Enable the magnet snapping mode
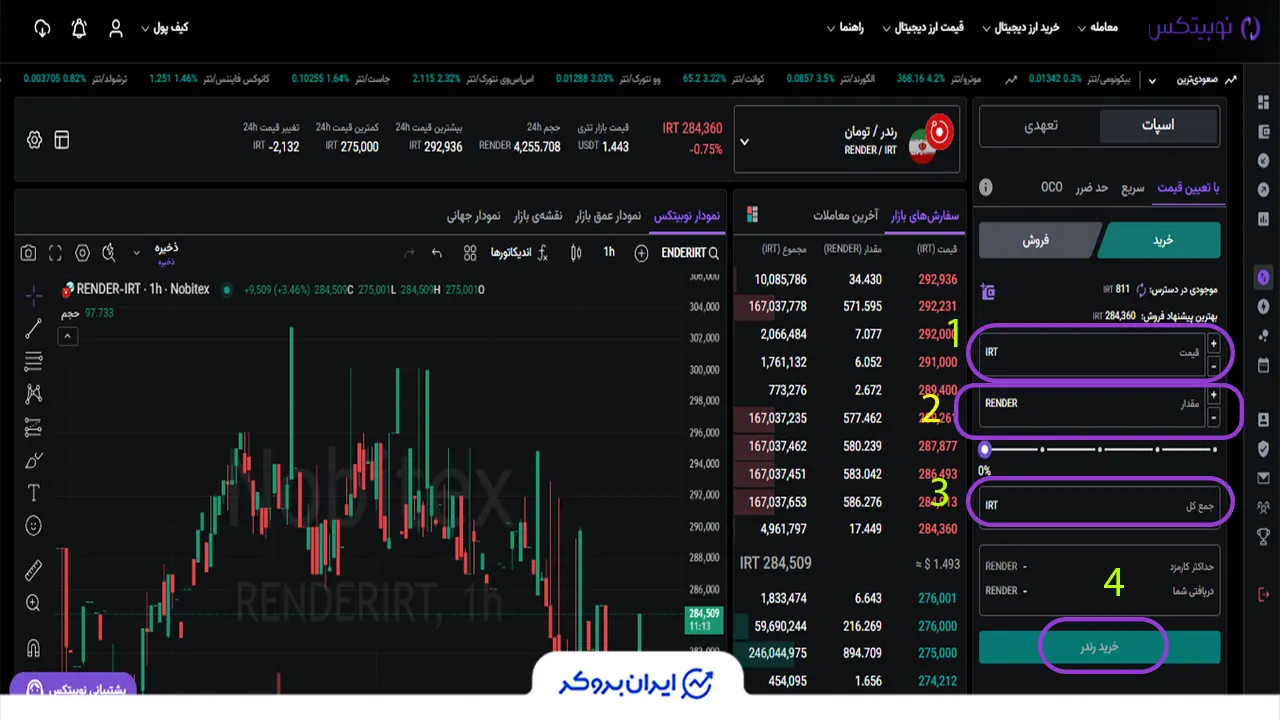Viewport: 1280px width, 720px height. 34,647
